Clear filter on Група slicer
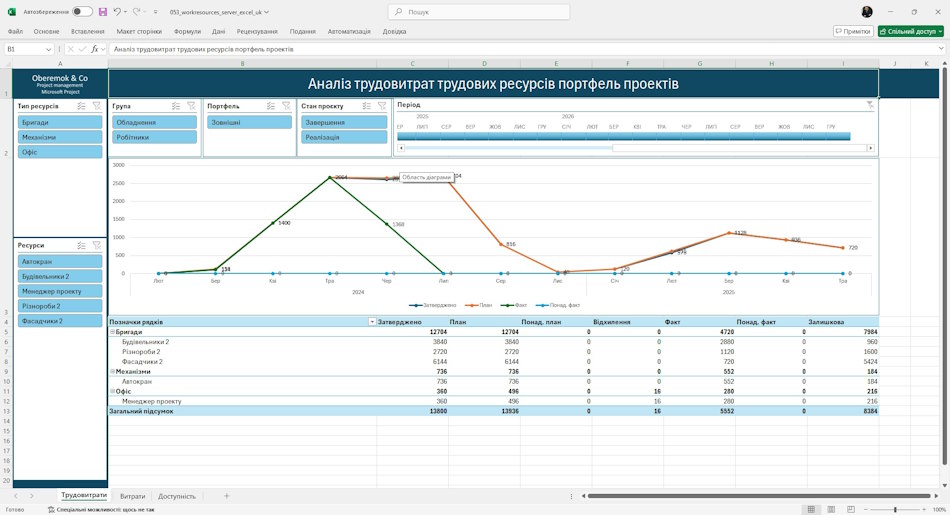The height and width of the screenshot is (515, 950). pyautogui.click(x=191, y=106)
